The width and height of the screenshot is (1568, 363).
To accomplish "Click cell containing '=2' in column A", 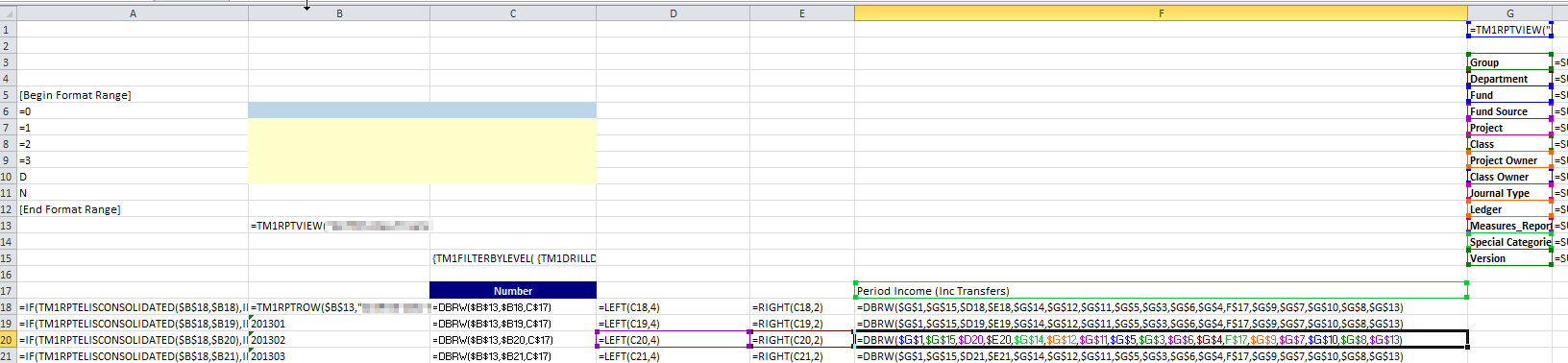I will pyautogui.click(x=133, y=144).
